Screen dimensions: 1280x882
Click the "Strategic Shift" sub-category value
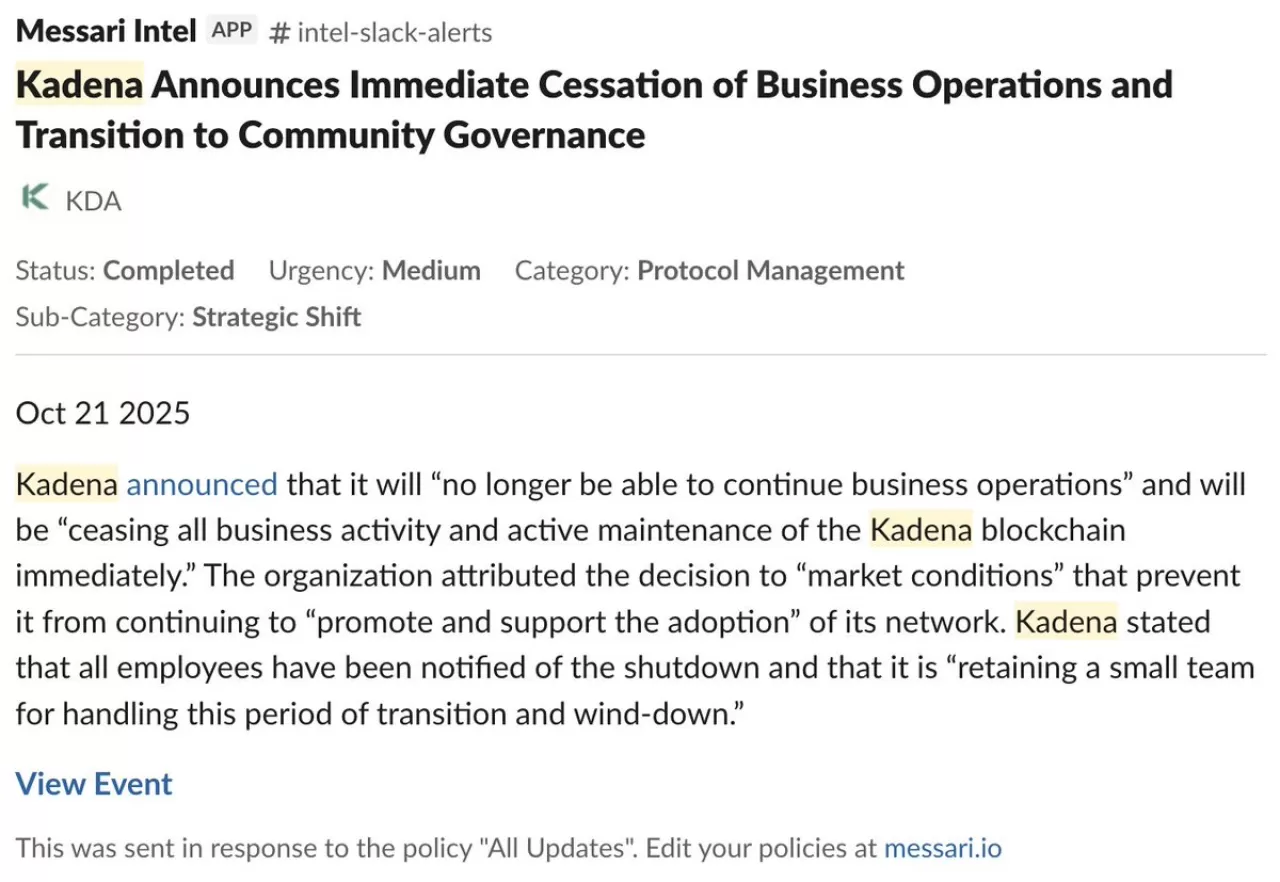tap(276, 318)
